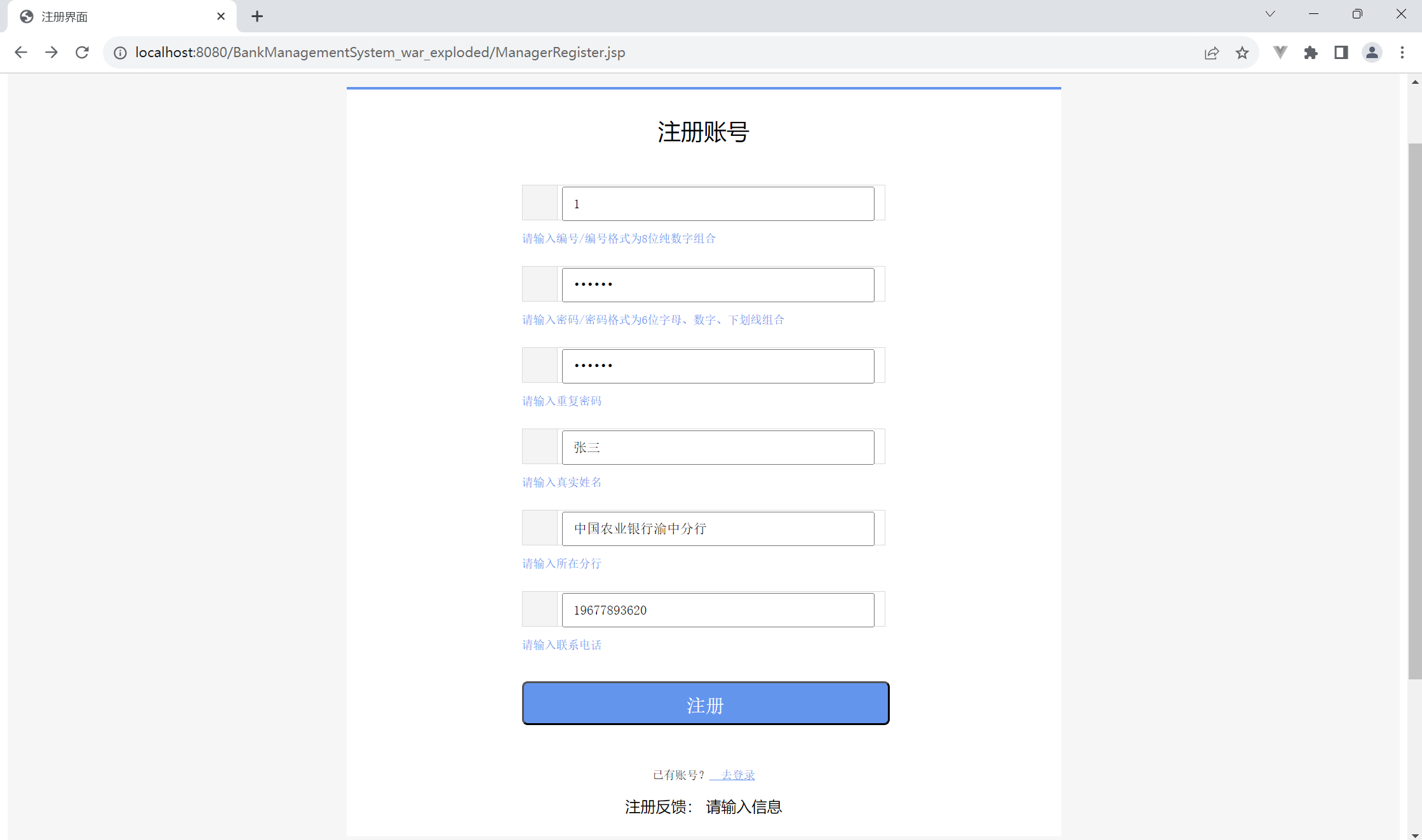Follow the 去登录 link
Viewport: 1422px width, 840px height.
[x=737, y=775]
